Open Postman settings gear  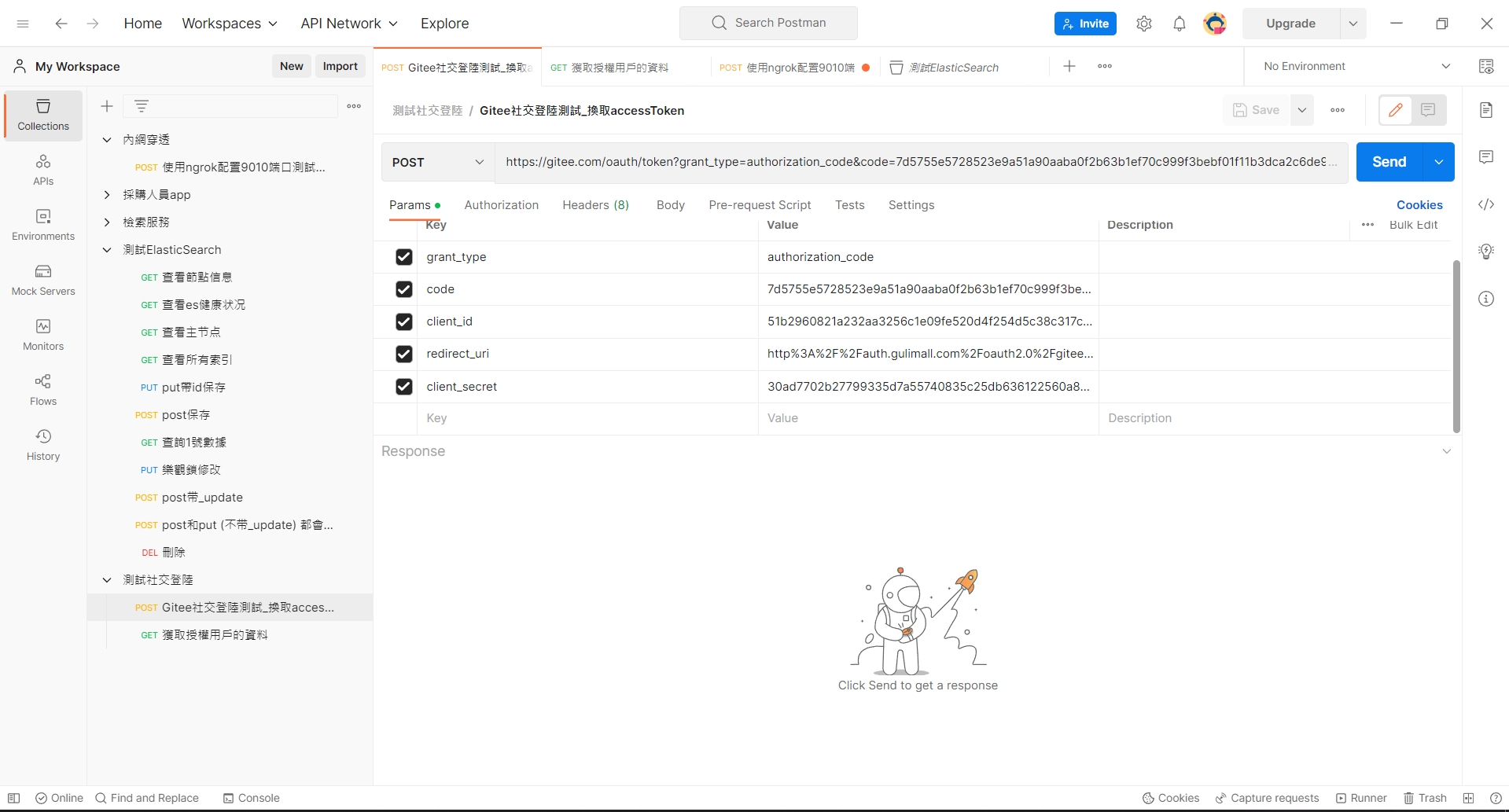tap(1144, 24)
